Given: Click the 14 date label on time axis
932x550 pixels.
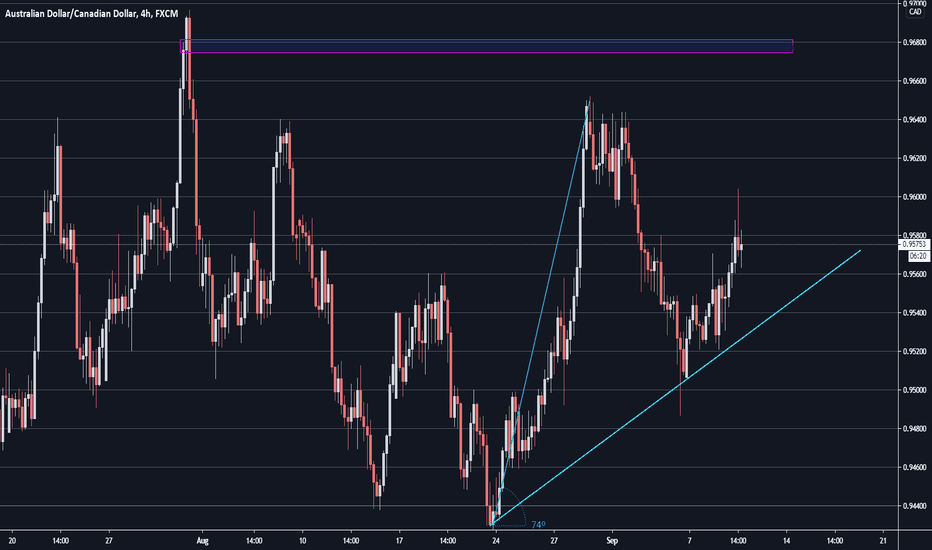Looking at the screenshot, I should (786, 540).
